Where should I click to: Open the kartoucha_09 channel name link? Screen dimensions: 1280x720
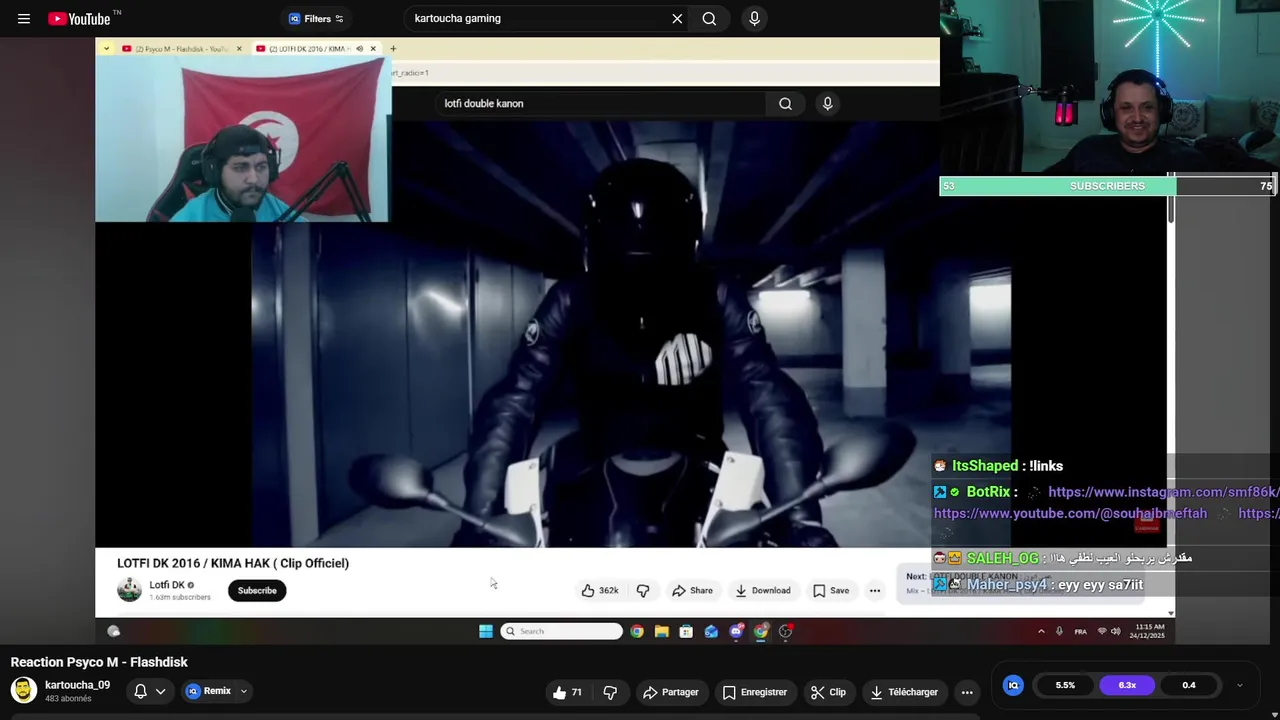(x=77, y=685)
